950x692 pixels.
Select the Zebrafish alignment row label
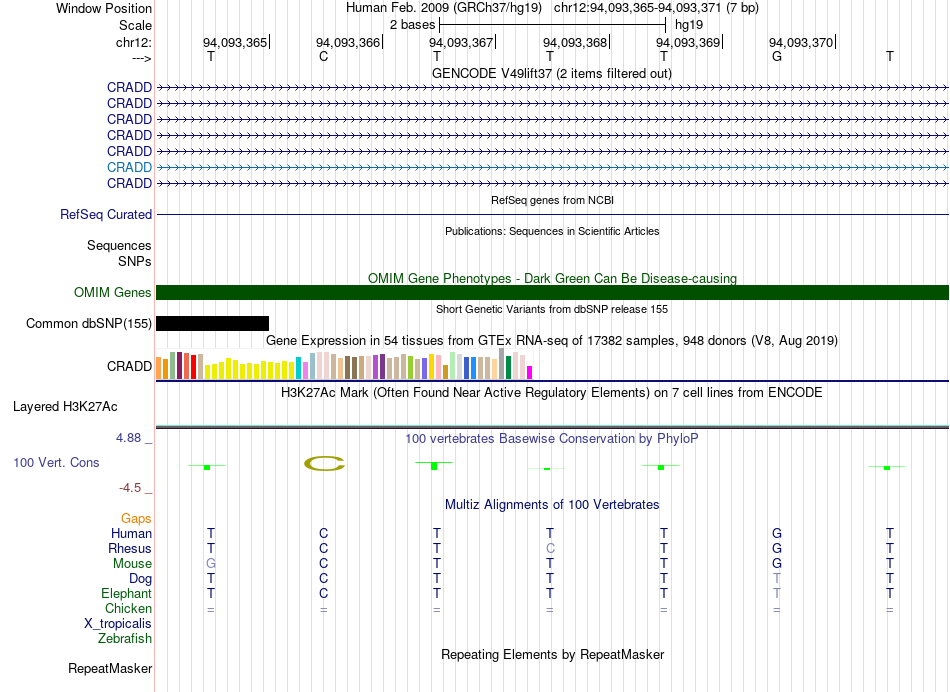pos(125,638)
